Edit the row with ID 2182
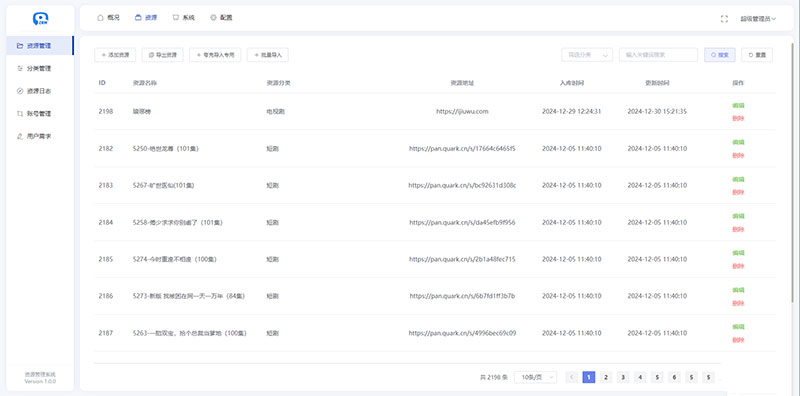Viewport: 800px width, 396px height. click(x=738, y=142)
